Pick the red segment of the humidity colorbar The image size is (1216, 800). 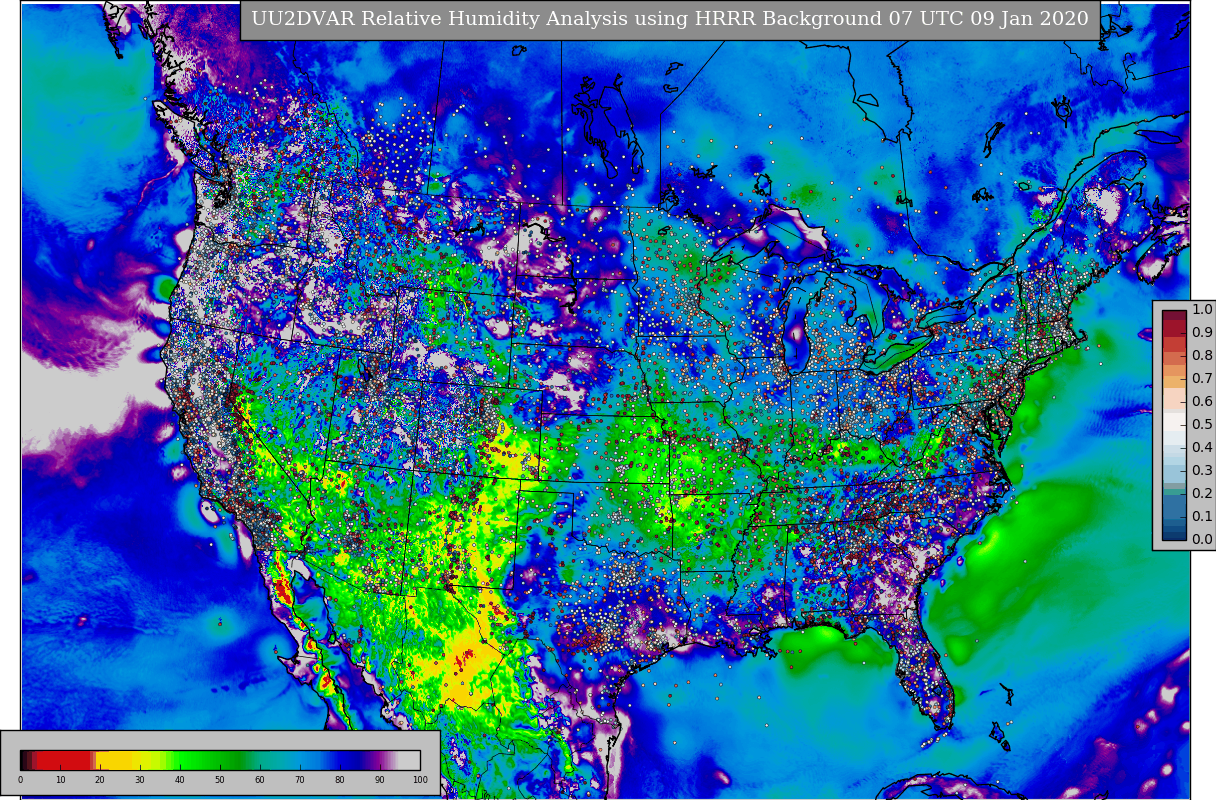(63, 760)
